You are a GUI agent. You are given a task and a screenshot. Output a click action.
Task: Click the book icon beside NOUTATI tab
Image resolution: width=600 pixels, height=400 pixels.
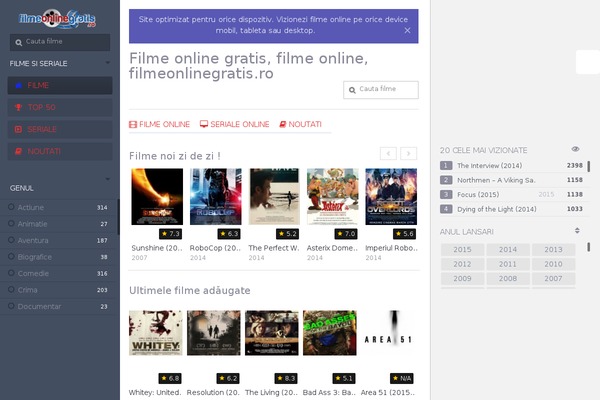[x=283, y=124]
